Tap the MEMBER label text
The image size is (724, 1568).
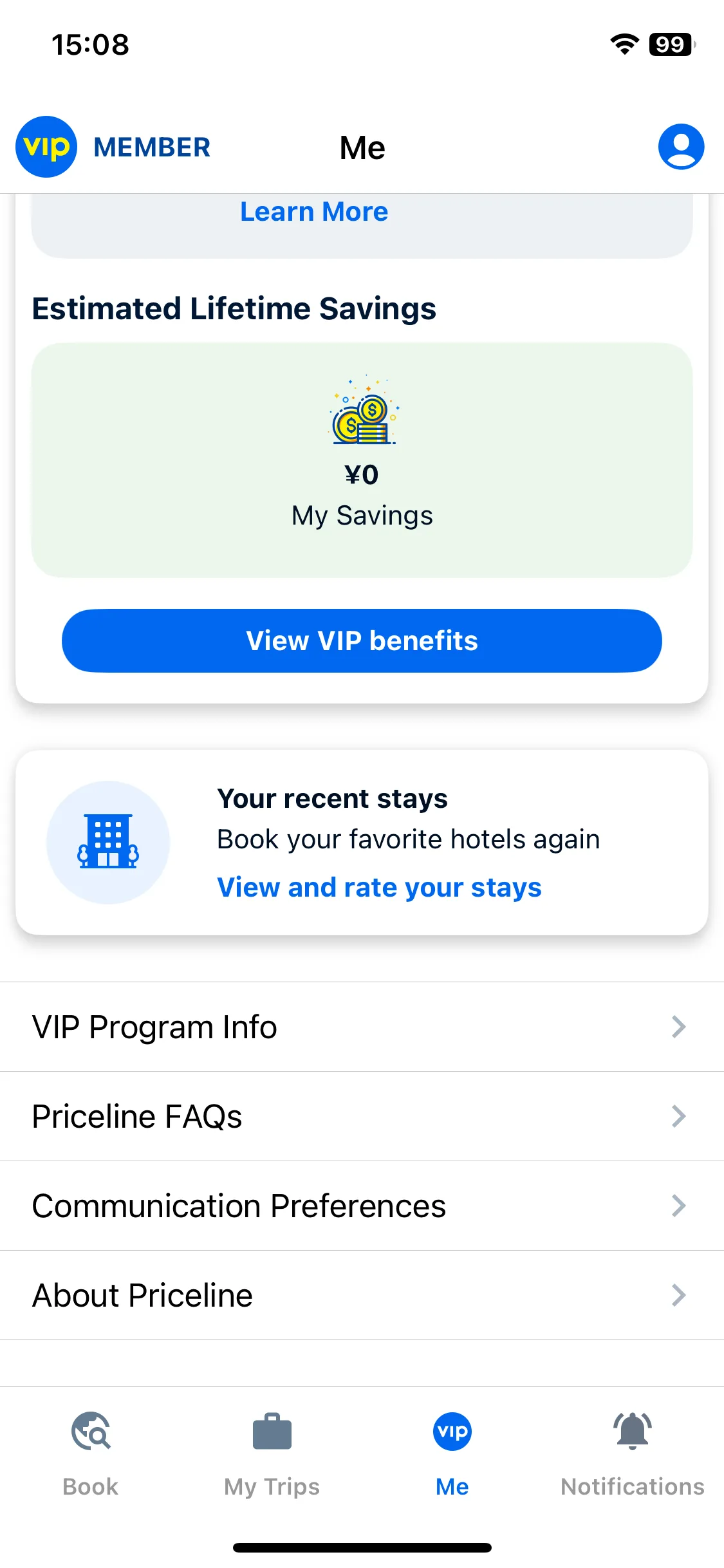point(152,147)
